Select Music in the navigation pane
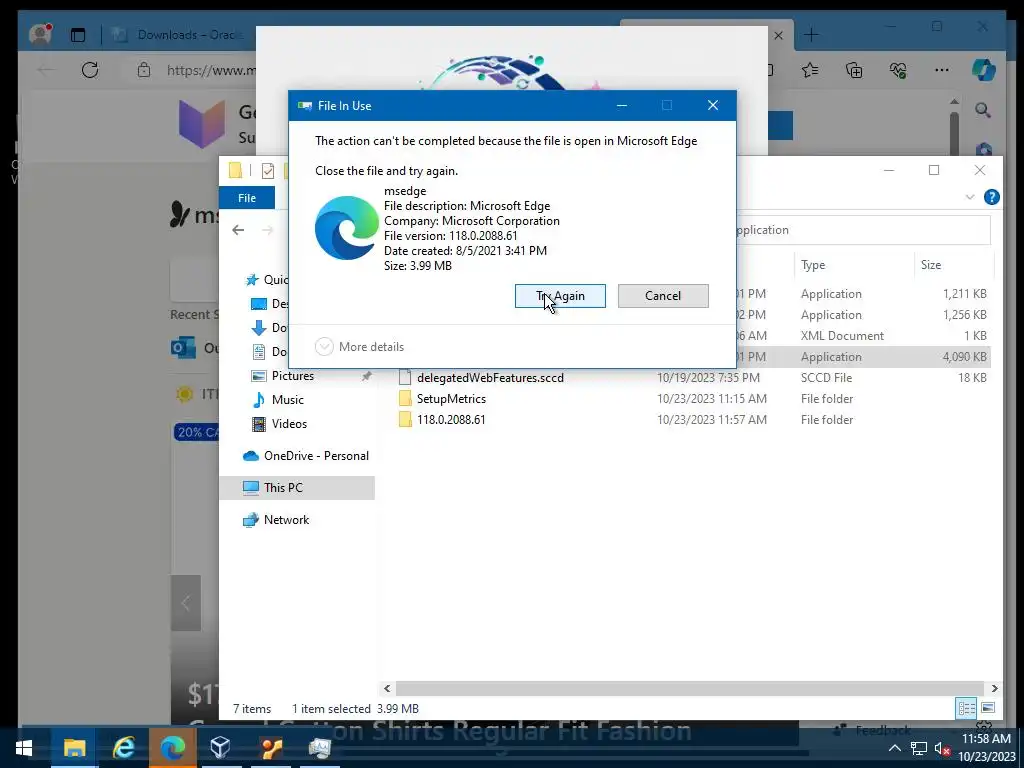Viewport: 1024px width, 768px height. pyautogui.click(x=287, y=400)
